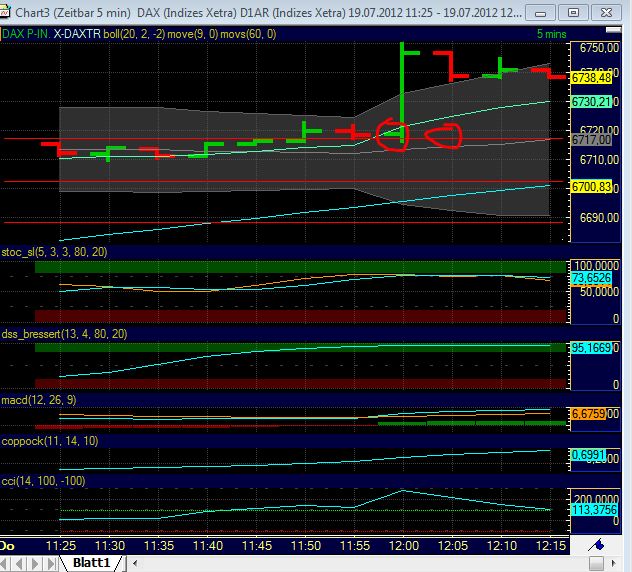Click the tab splitter handle next to Blatt1
Viewport: 632px width, 572px height.
point(125,563)
